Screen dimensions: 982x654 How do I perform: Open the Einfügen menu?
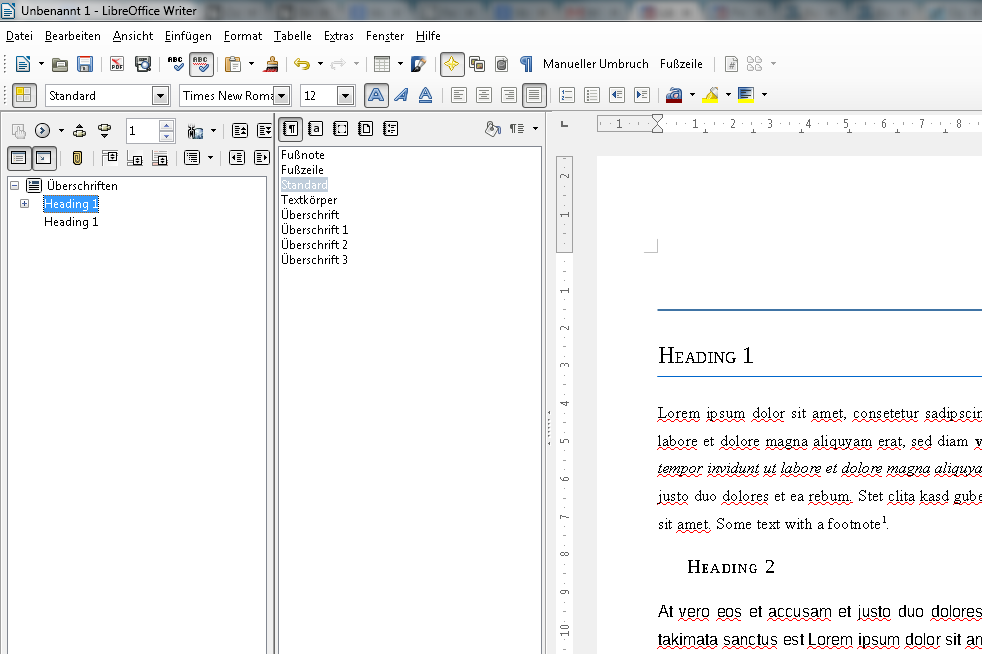[188, 36]
